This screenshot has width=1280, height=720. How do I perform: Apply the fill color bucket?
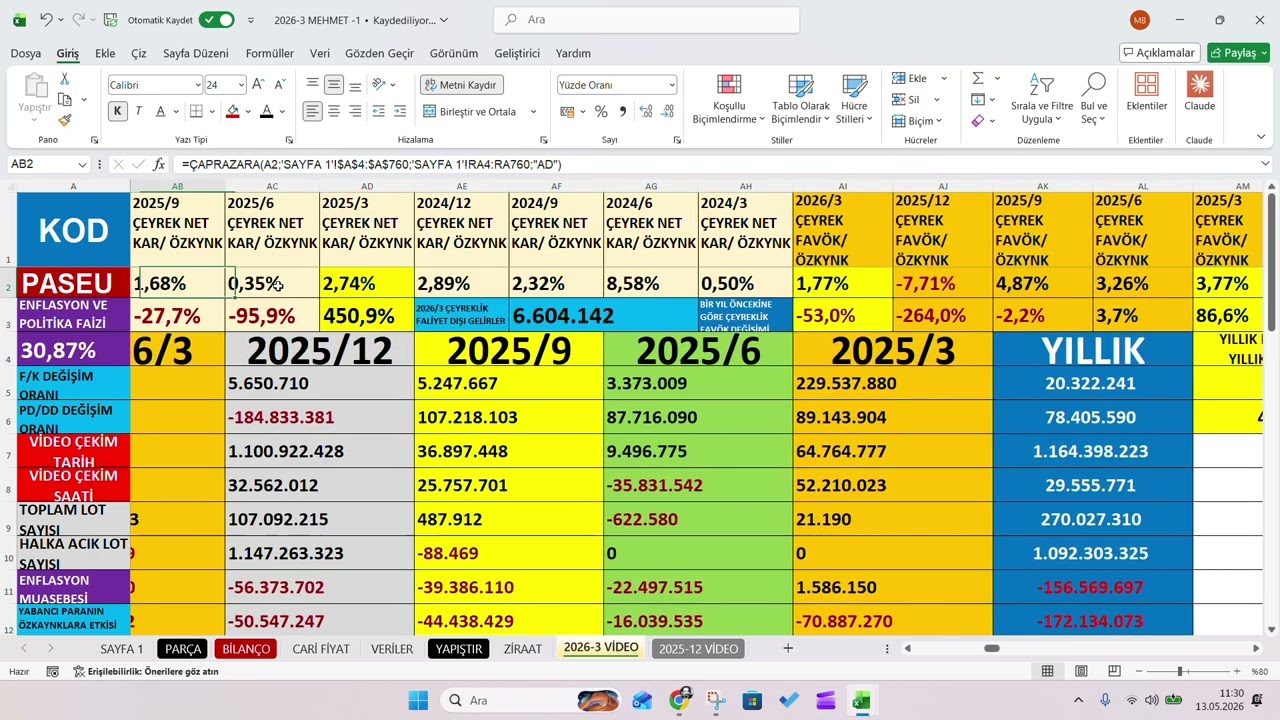233,111
